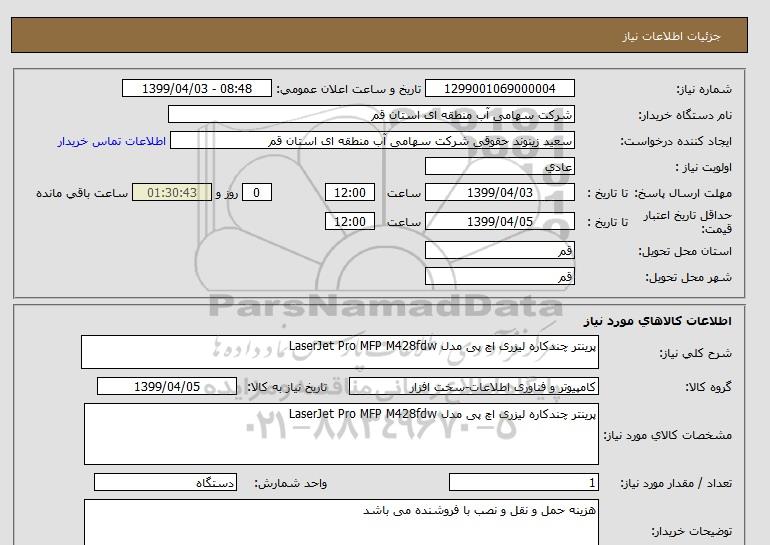Viewport: 770px width, 545px height.
Task: Click the label حداقل تاریخ اعتبار قیمت
Action: pyautogui.click(x=688, y=222)
